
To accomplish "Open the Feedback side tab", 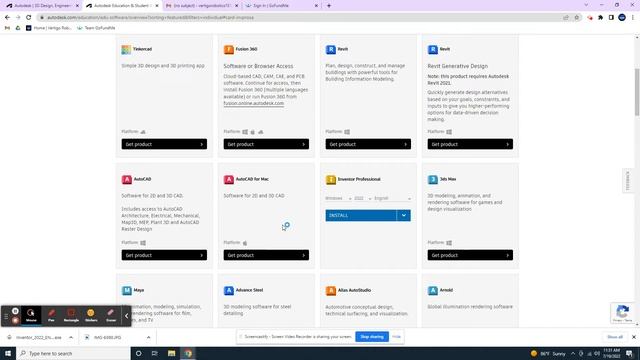I will (x=628, y=180).
